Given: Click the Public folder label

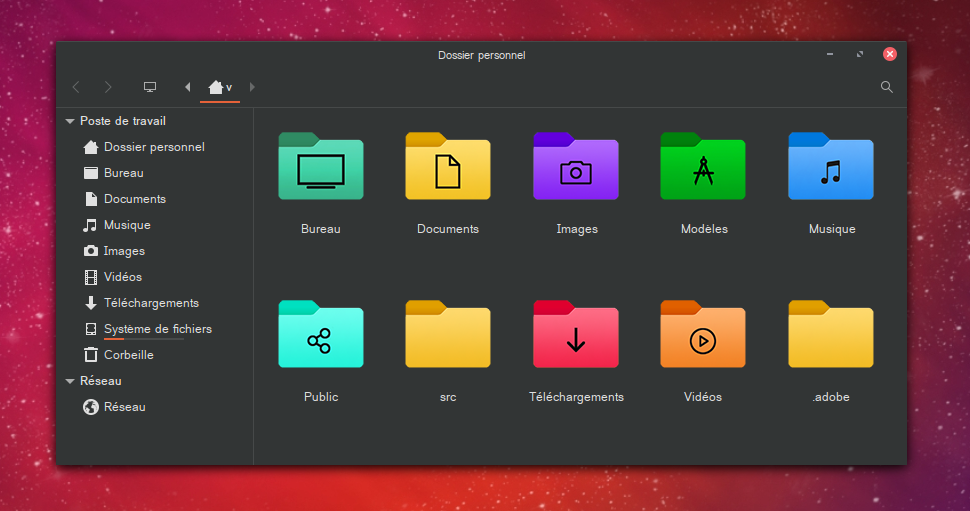Looking at the screenshot, I should point(321,397).
